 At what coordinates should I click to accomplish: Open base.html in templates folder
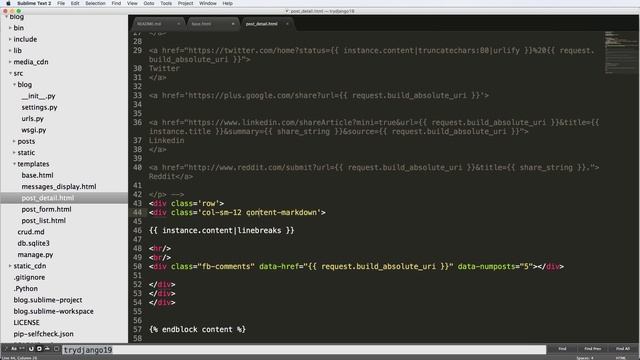38,175
